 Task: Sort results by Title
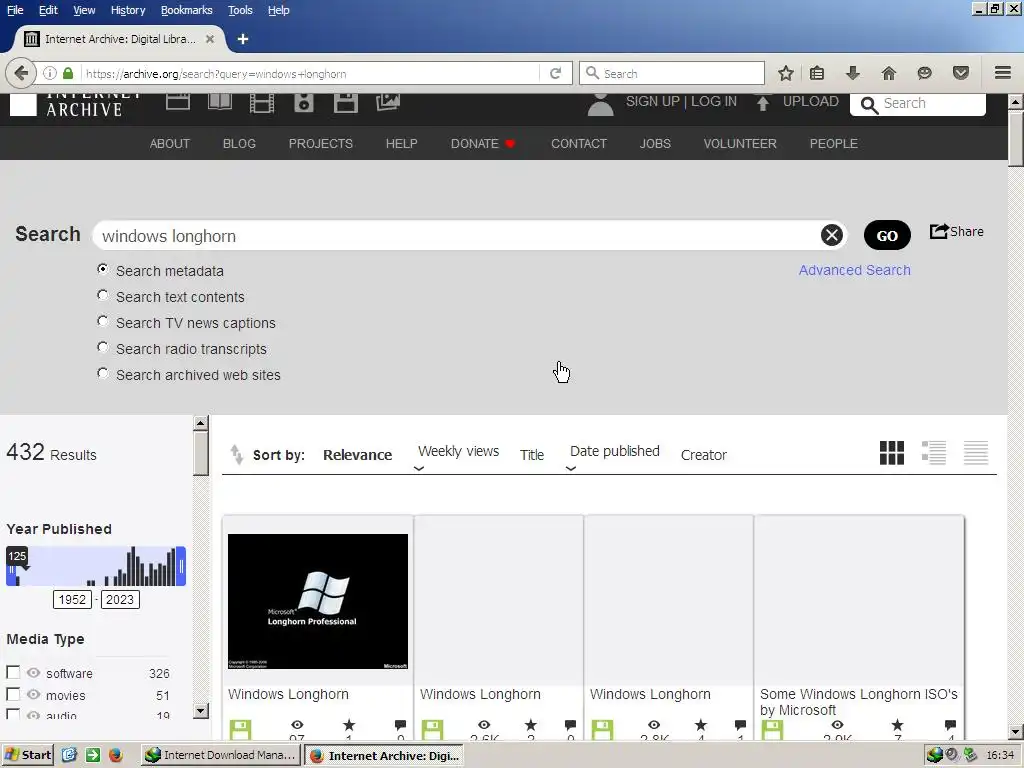tap(532, 455)
